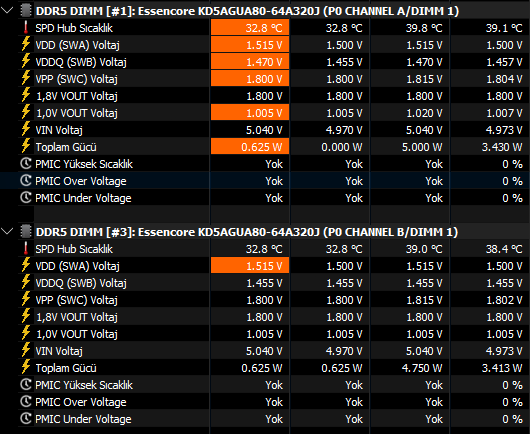The image size is (530, 434).
Task: Select DIMM #3 SPD Hub Sıcaklık label
Action: coord(74,249)
